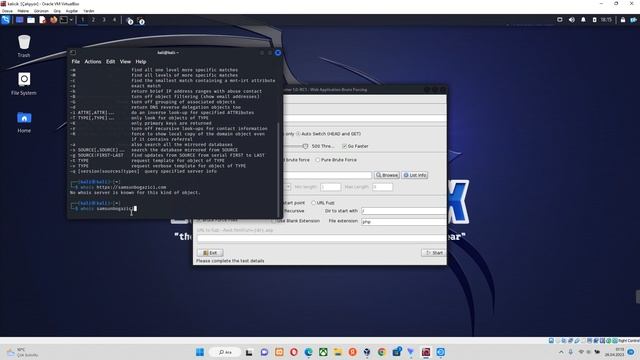Open Opera browser in taskbar

coord(294,352)
